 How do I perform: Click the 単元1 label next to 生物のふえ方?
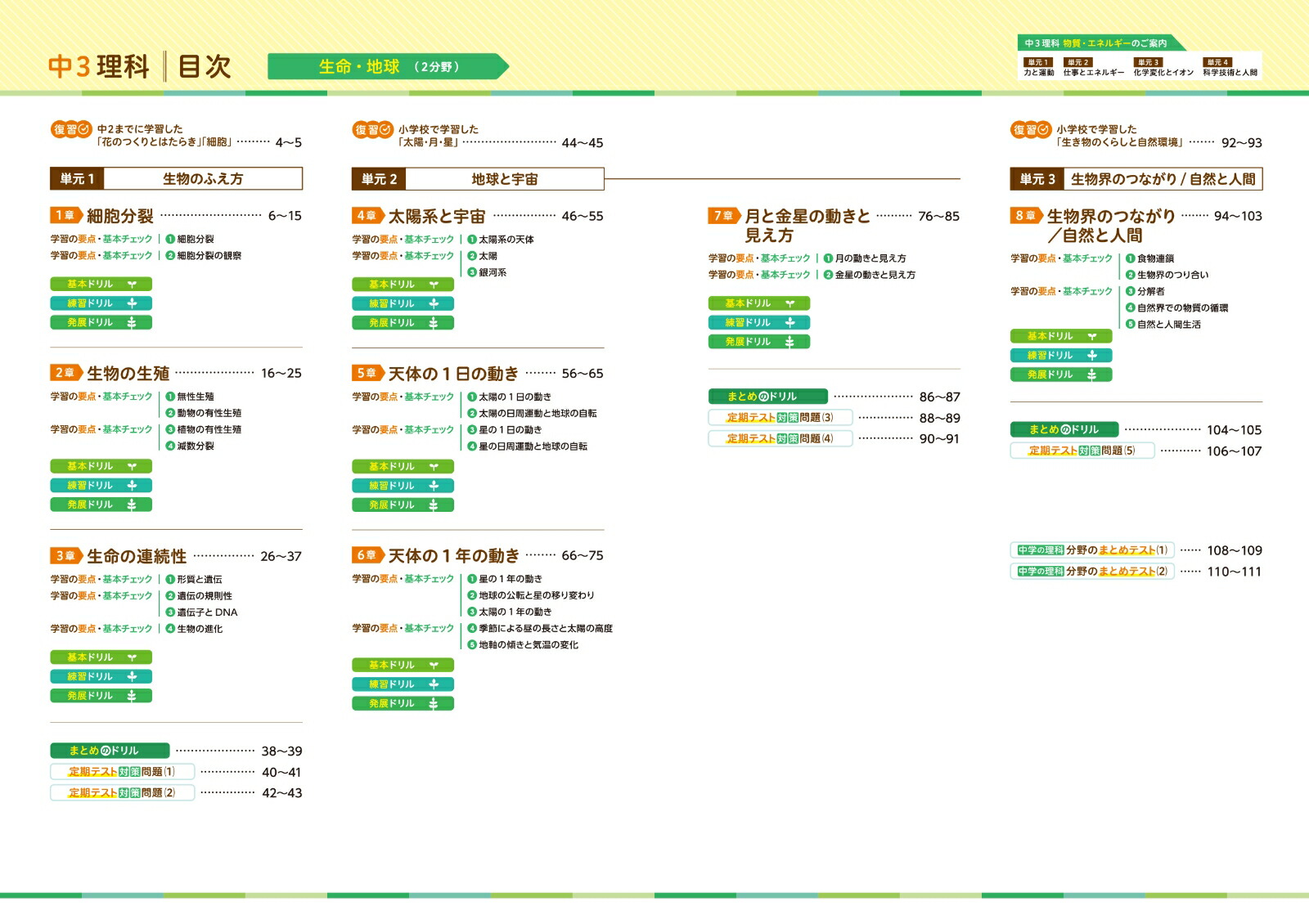[x=77, y=178]
